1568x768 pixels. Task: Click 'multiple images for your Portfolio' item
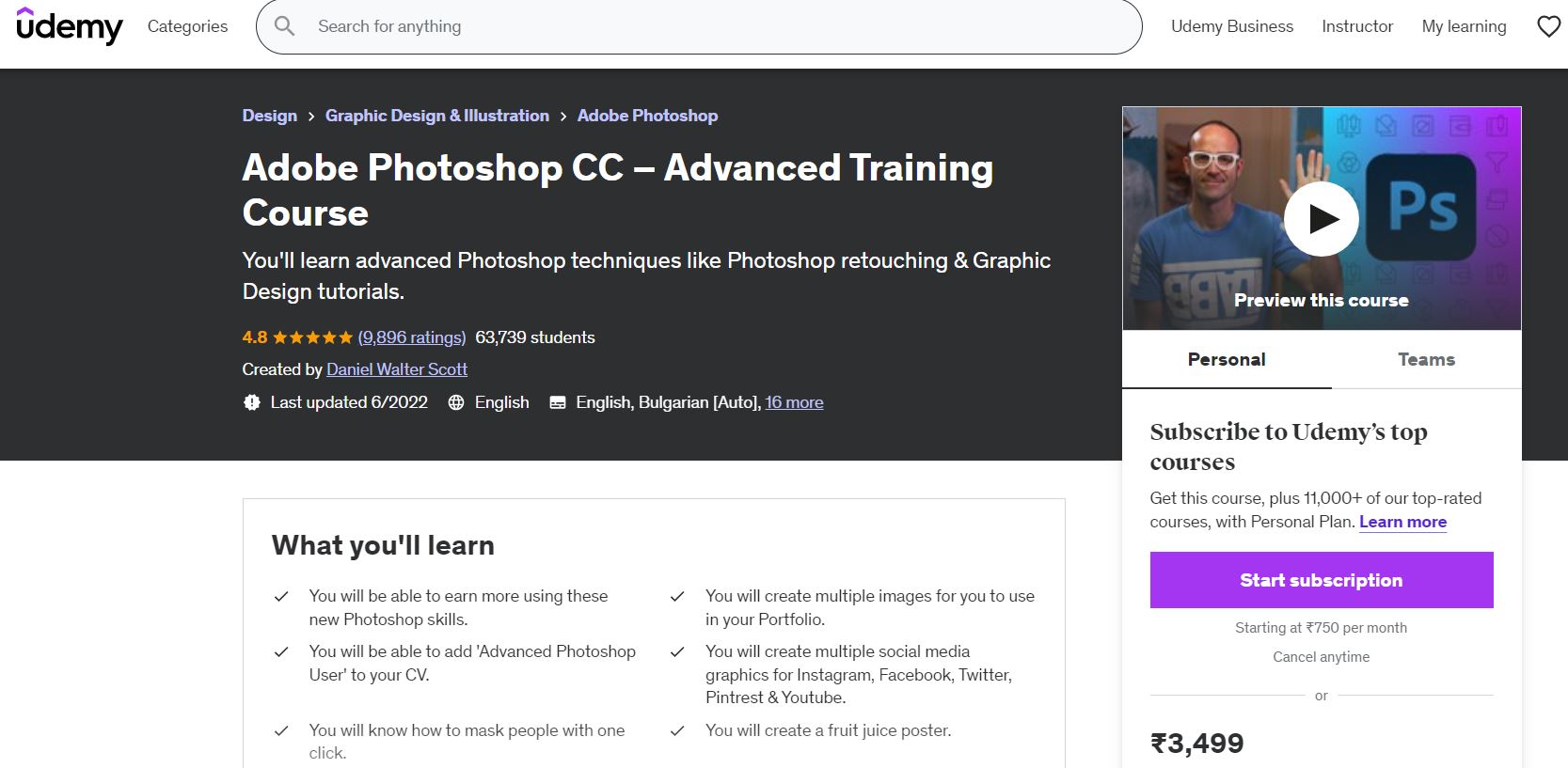click(869, 607)
